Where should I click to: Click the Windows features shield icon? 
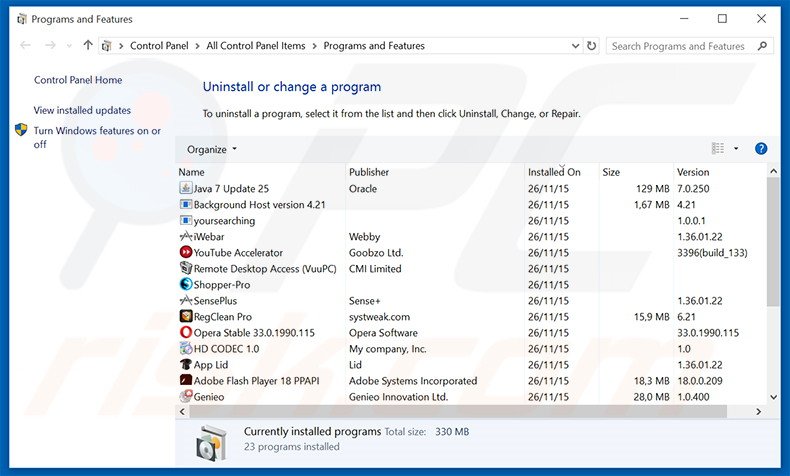click(x=21, y=130)
